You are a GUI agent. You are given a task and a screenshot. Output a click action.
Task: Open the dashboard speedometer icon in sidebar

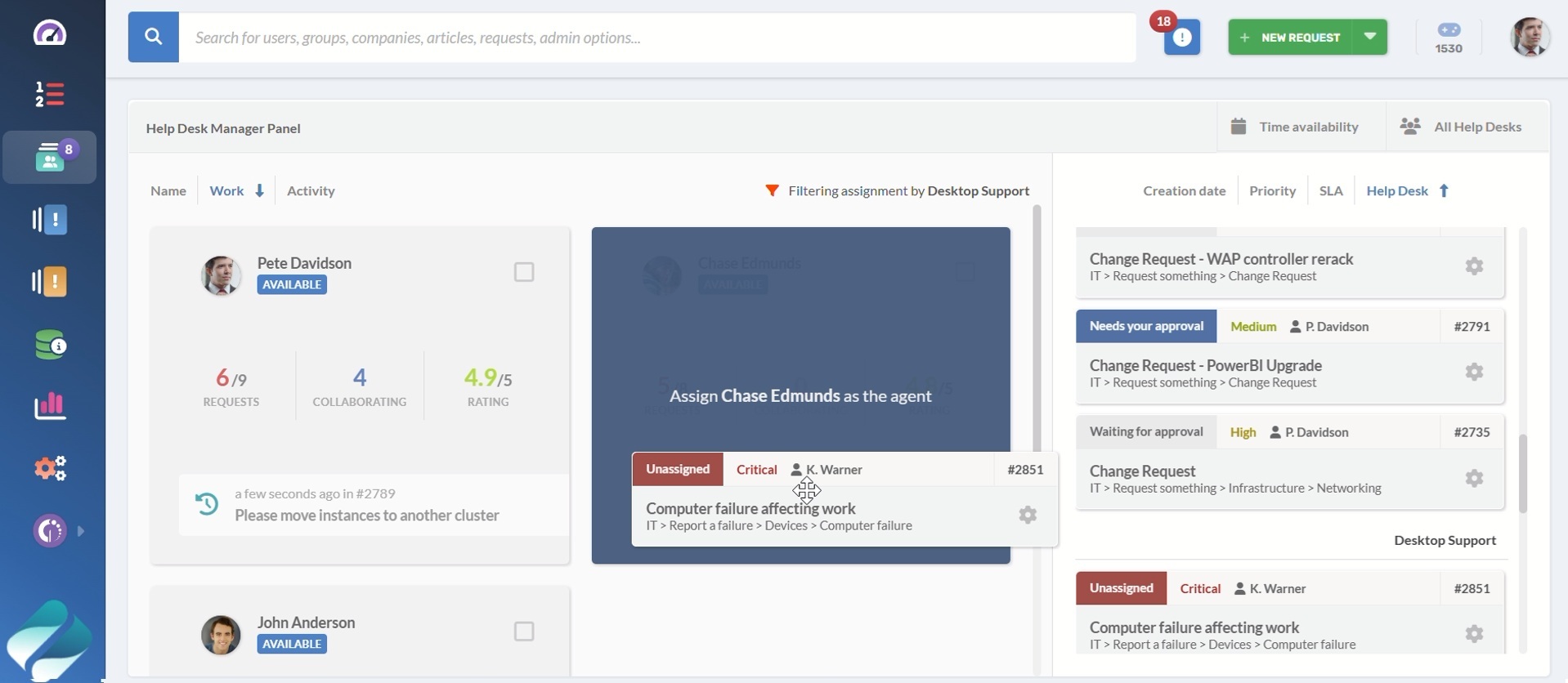50,33
